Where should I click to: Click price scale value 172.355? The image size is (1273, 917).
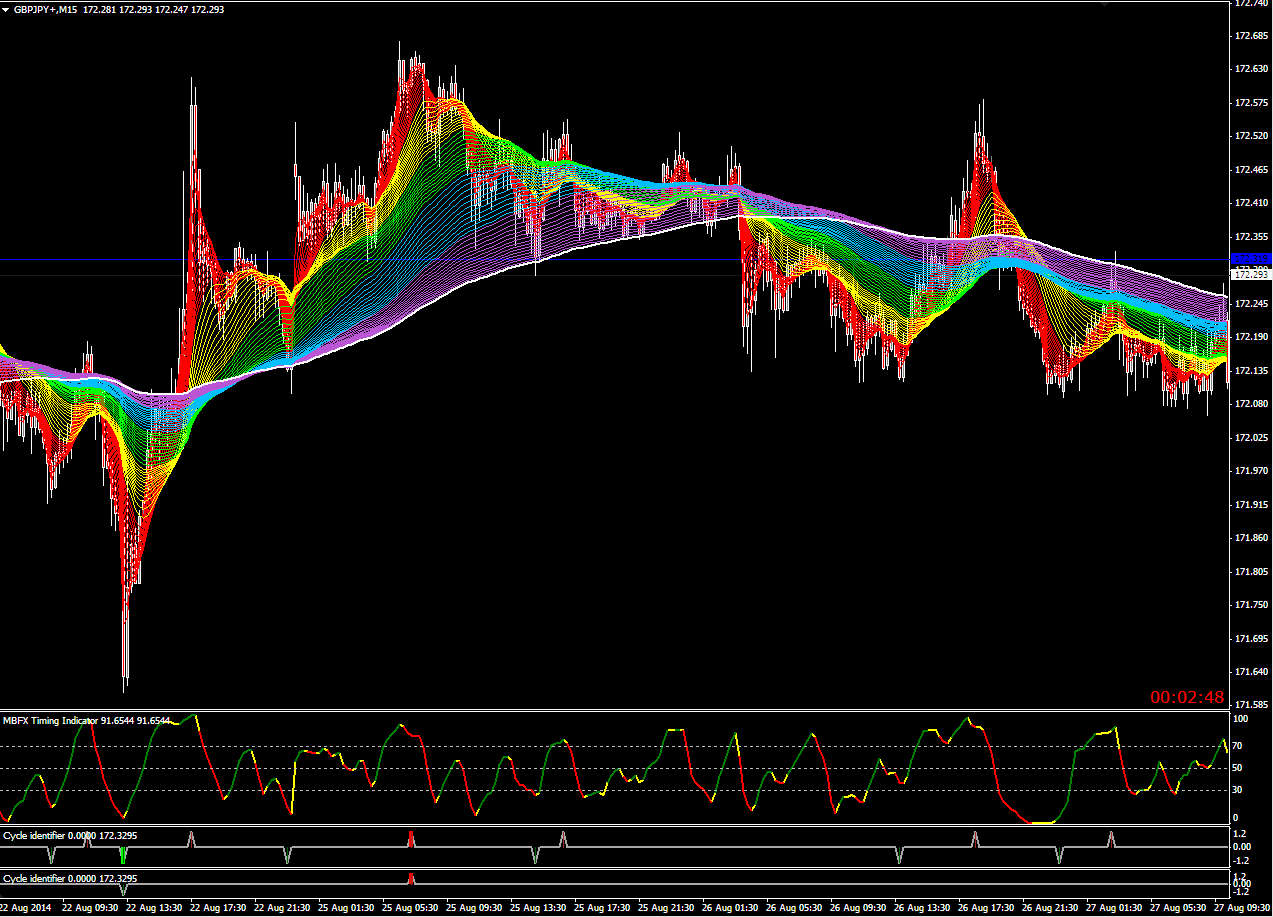1250,237
